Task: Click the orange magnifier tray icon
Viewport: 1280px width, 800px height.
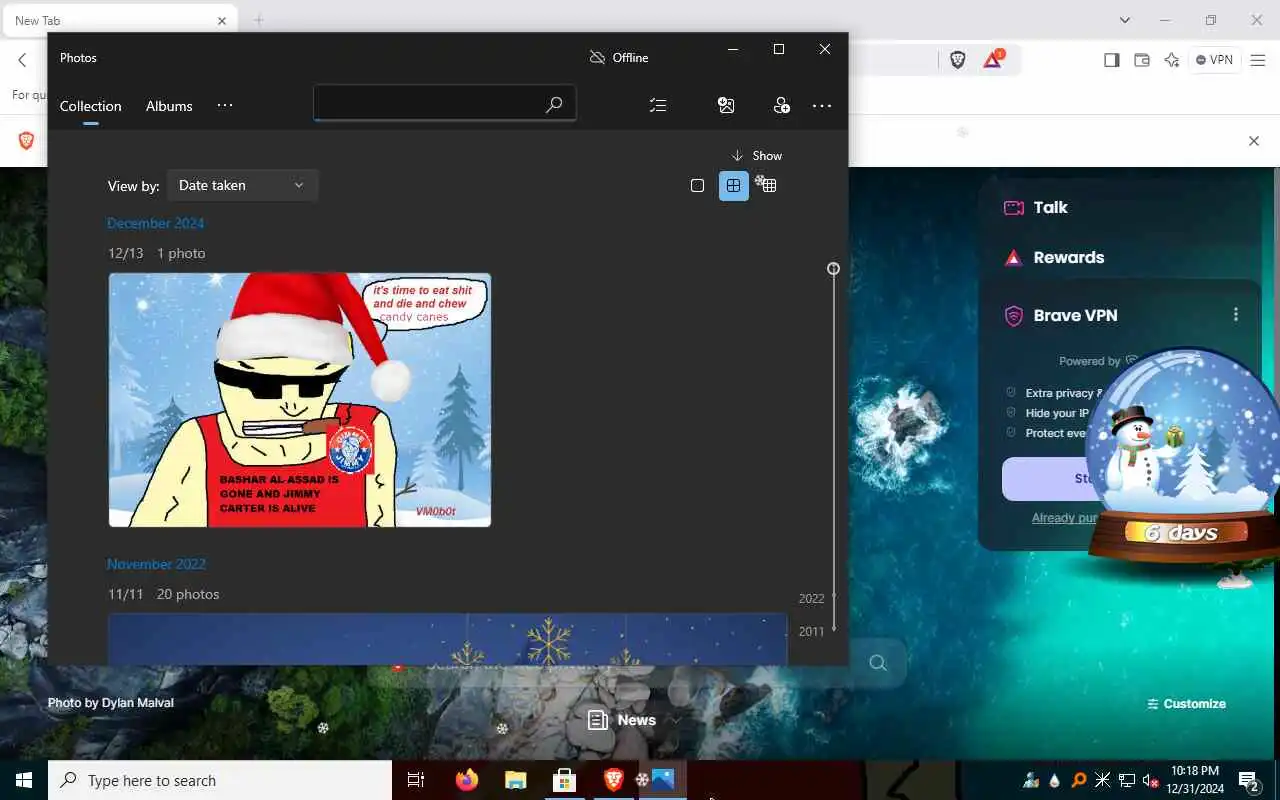Action: 1079,781
